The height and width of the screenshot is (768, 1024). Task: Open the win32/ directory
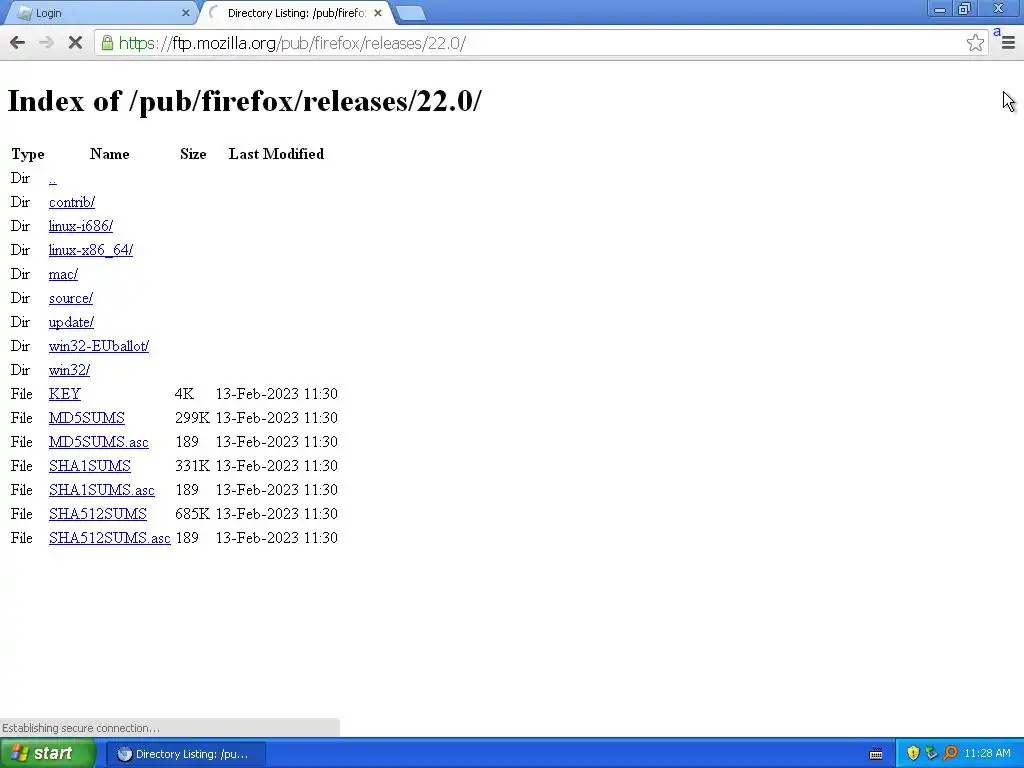point(69,370)
